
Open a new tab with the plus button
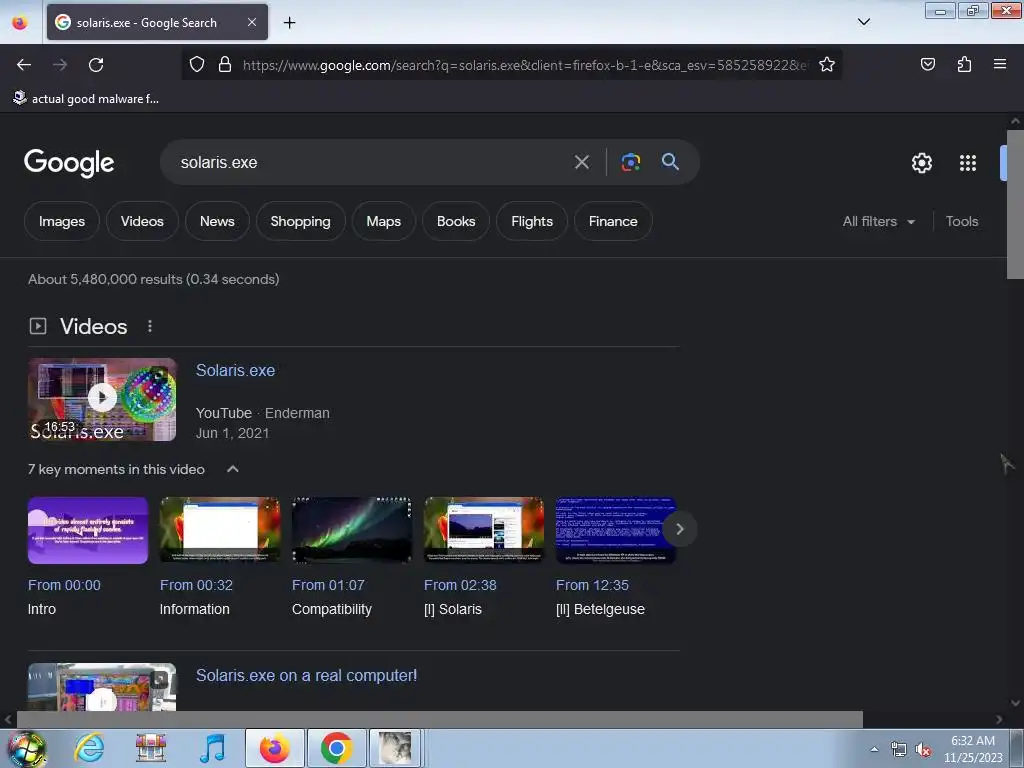click(289, 23)
